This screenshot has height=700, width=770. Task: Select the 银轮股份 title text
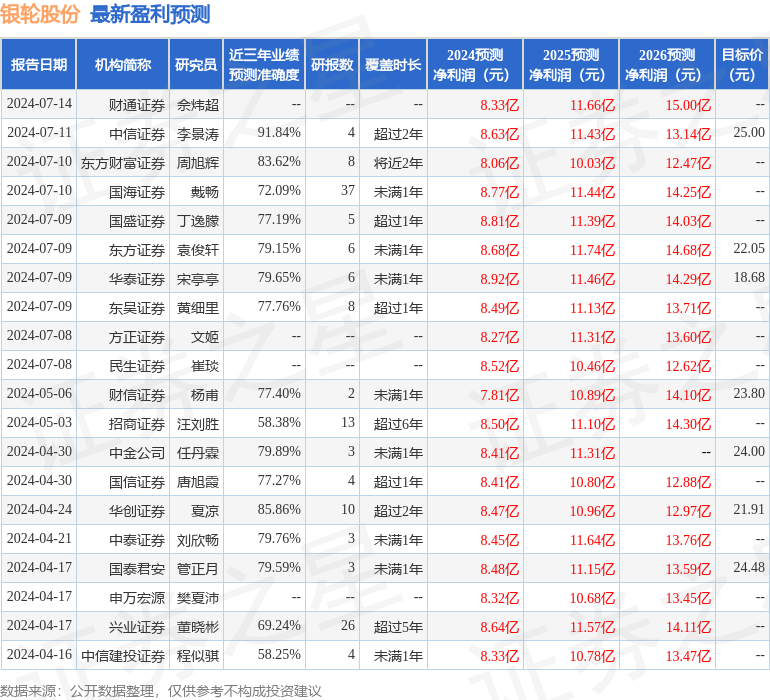40,14
